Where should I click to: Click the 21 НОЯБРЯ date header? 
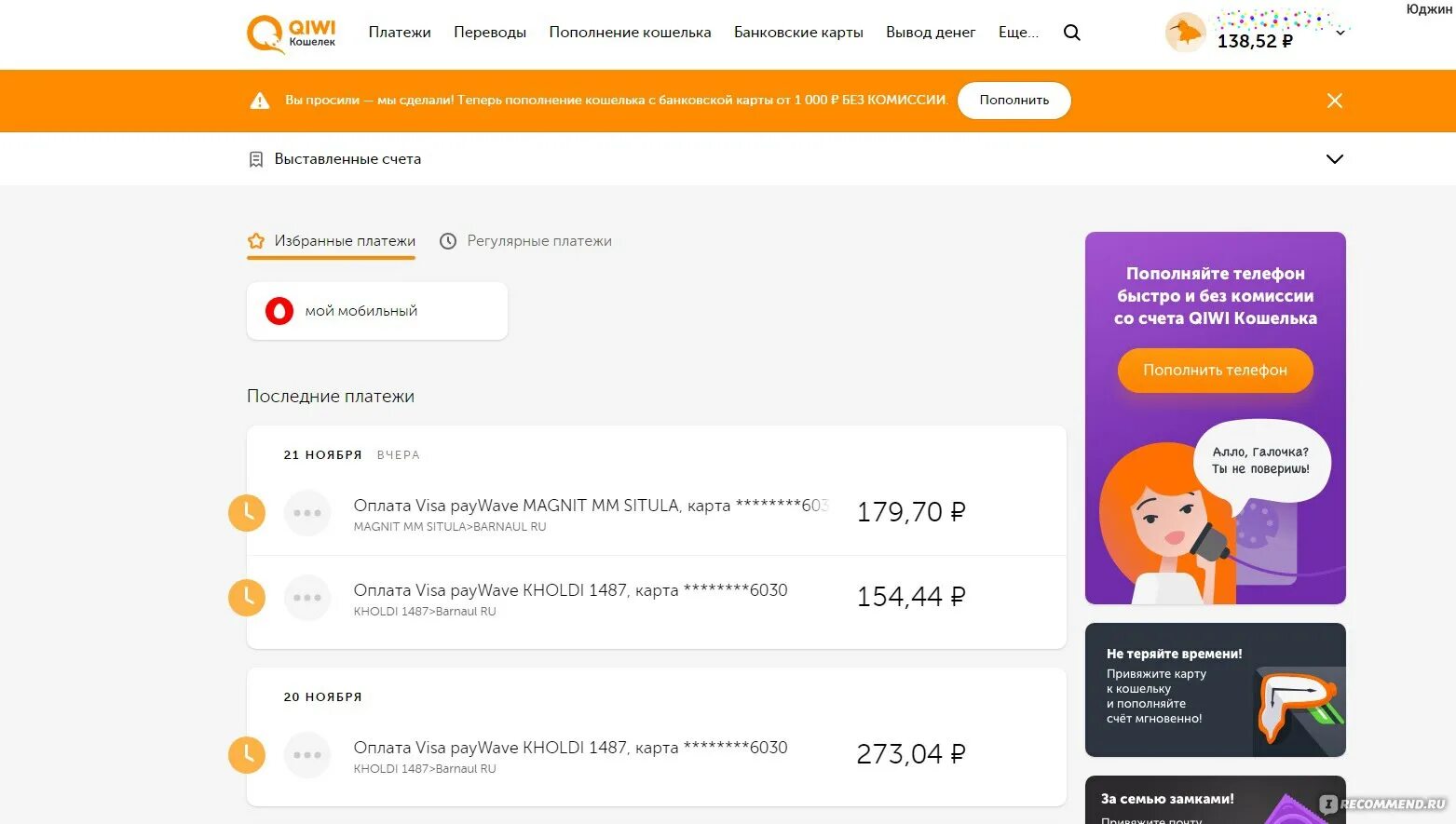(x=322, y=455)
